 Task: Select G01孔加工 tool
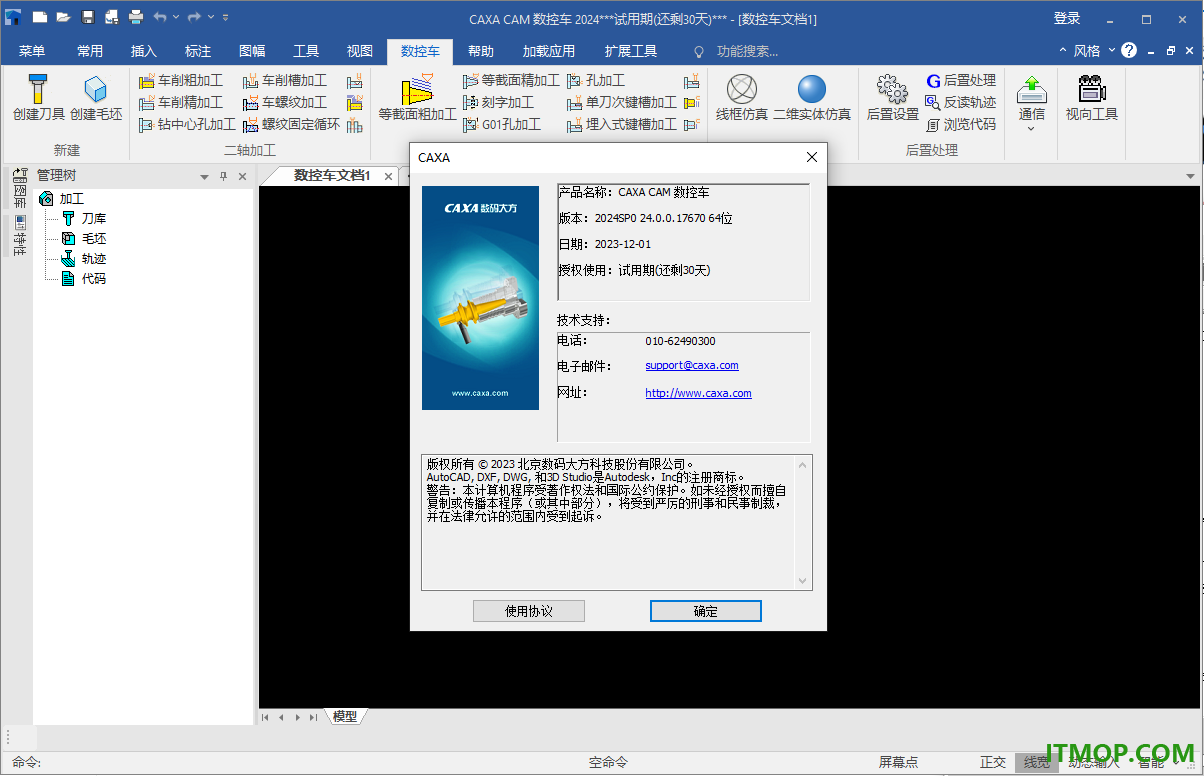point(503,124)
